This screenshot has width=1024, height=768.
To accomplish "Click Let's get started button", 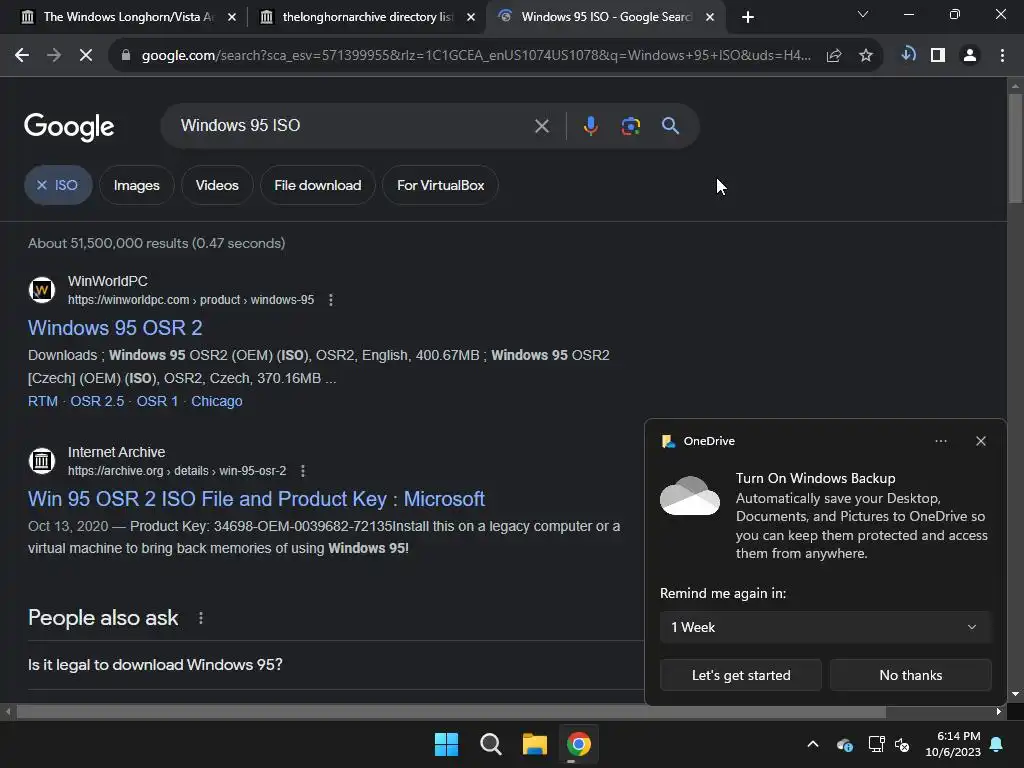I will 741,675.
